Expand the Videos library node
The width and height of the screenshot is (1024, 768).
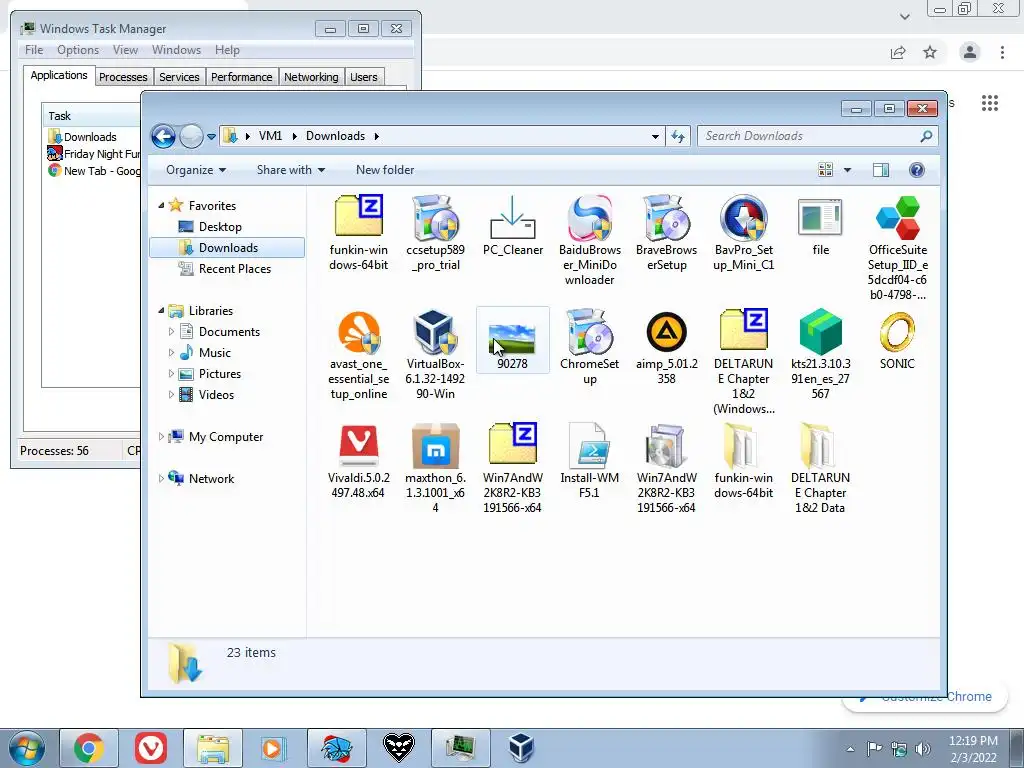[x=171, y=394]
